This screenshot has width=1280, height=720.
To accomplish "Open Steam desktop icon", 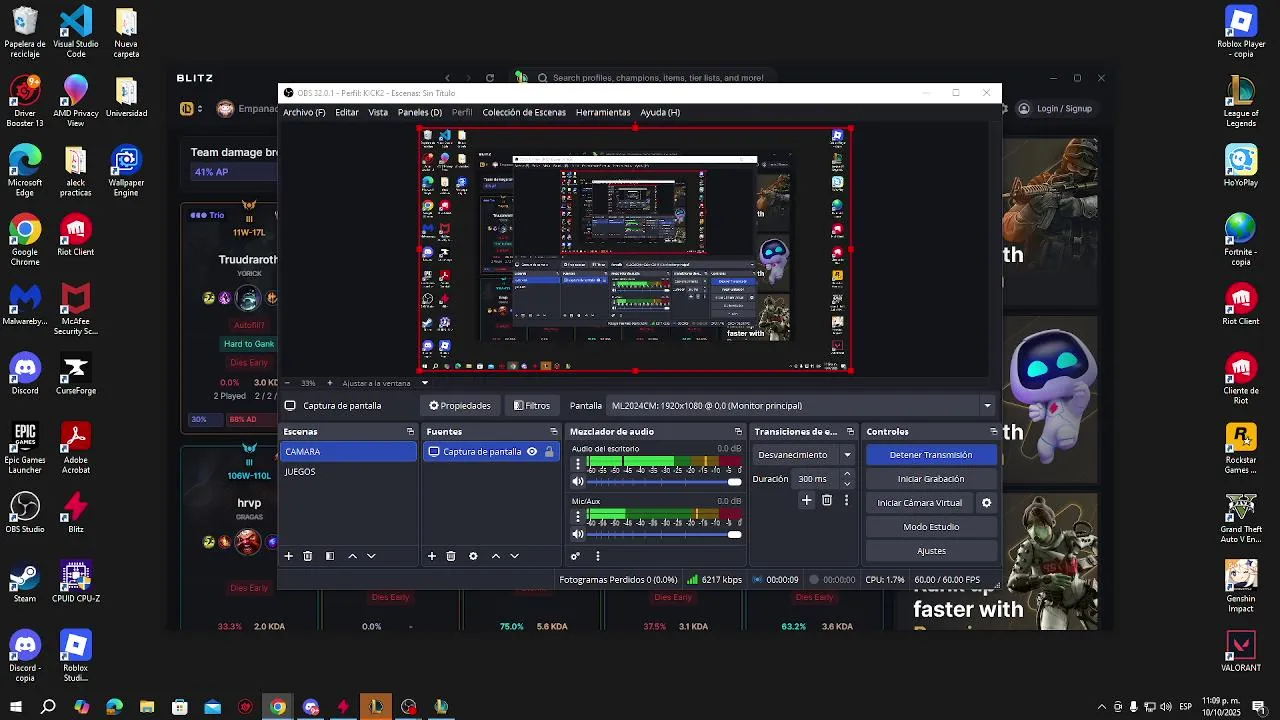I will coord(25,582).
